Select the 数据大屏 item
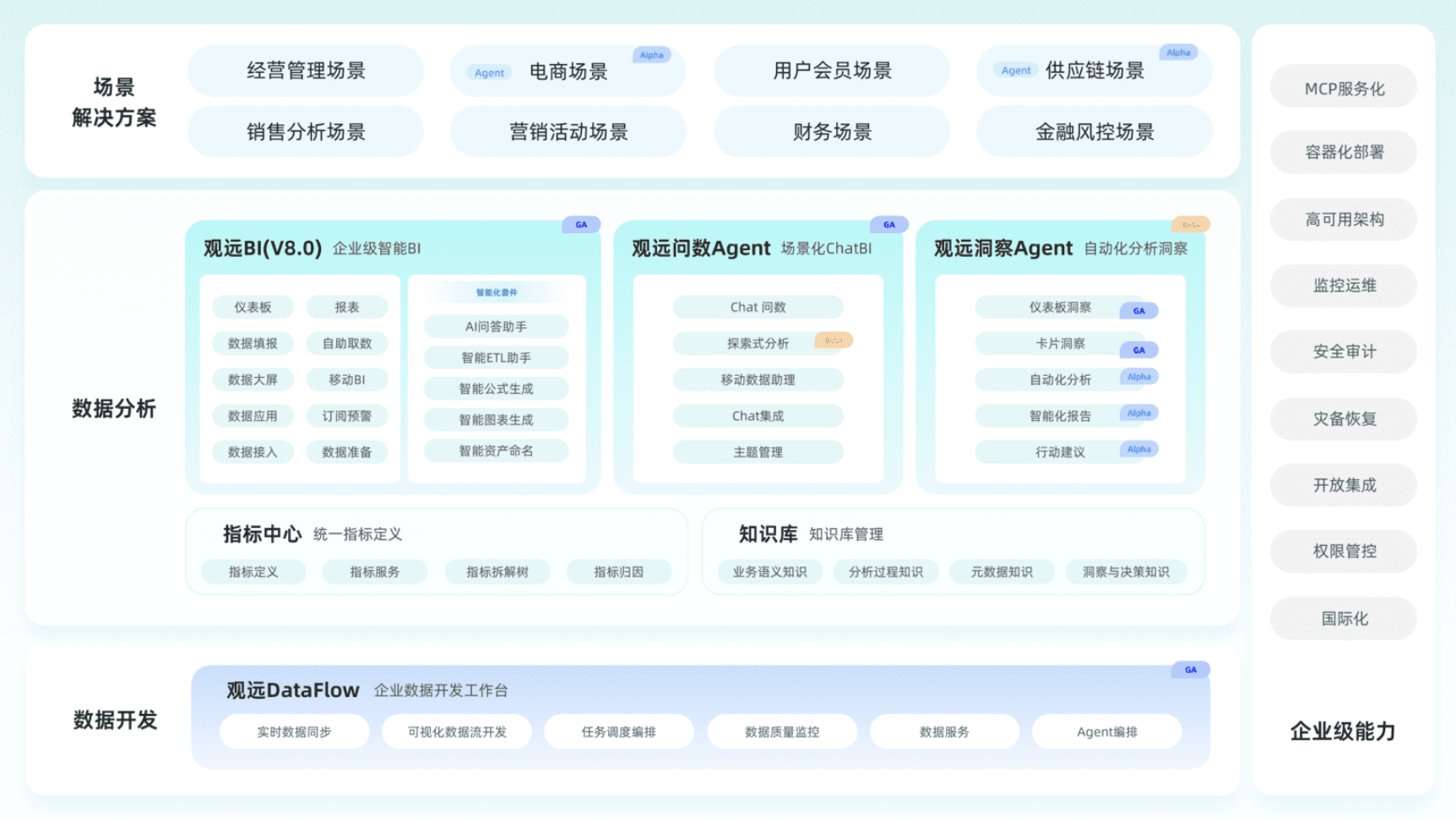 point(253,379)
